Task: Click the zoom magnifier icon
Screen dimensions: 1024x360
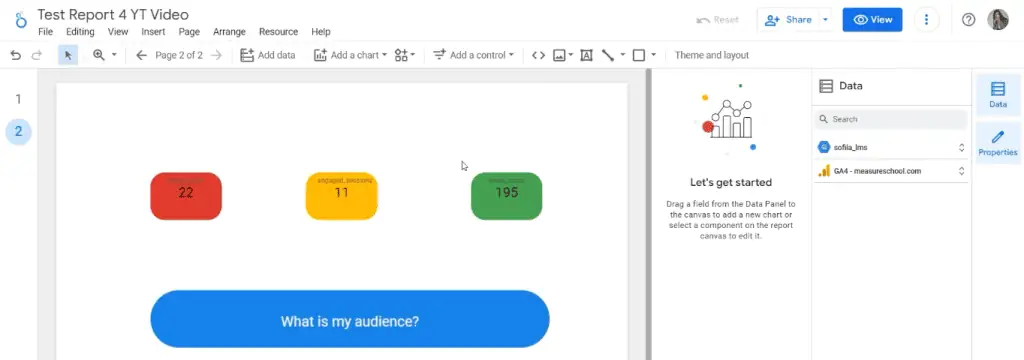Action: [99, 56]
